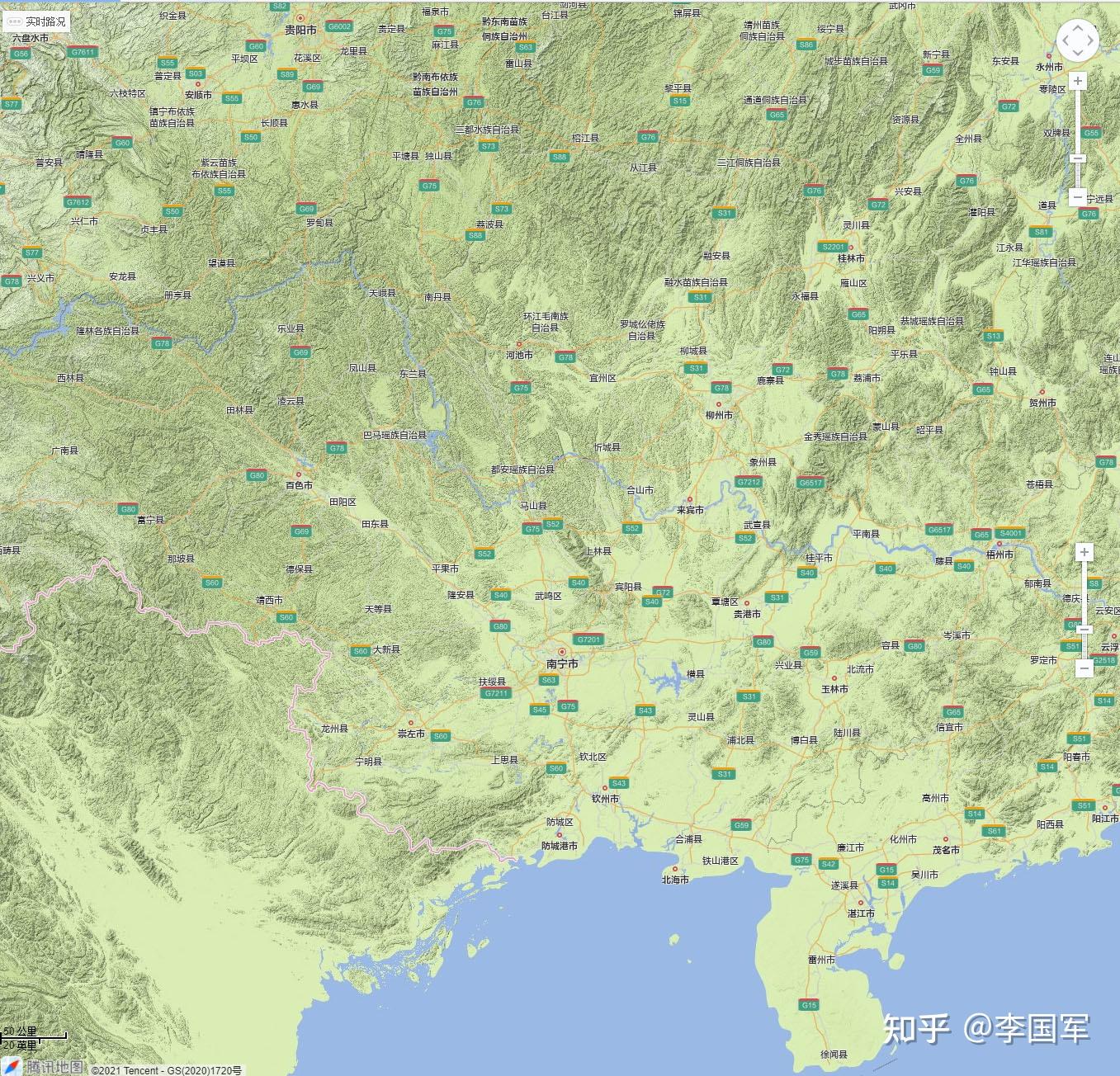
Task: Select the 贺州市 label
Action: tap(1042, 403)
